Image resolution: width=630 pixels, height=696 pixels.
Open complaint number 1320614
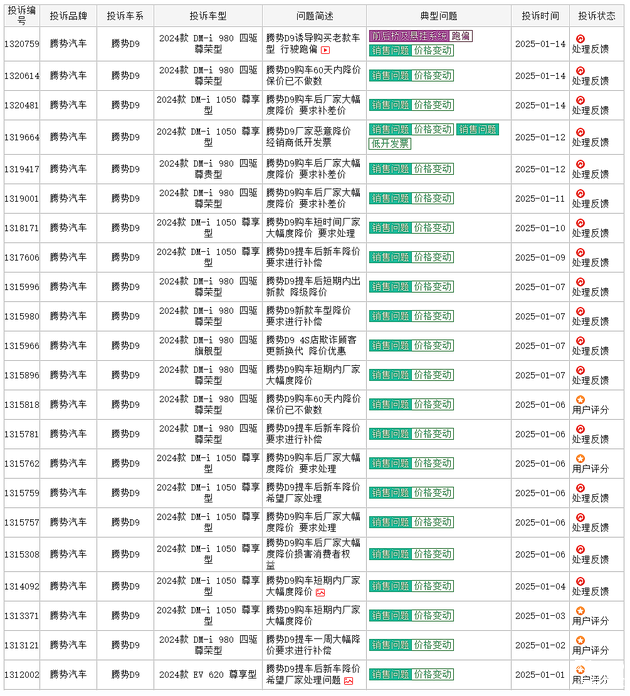tap(22, 76)
